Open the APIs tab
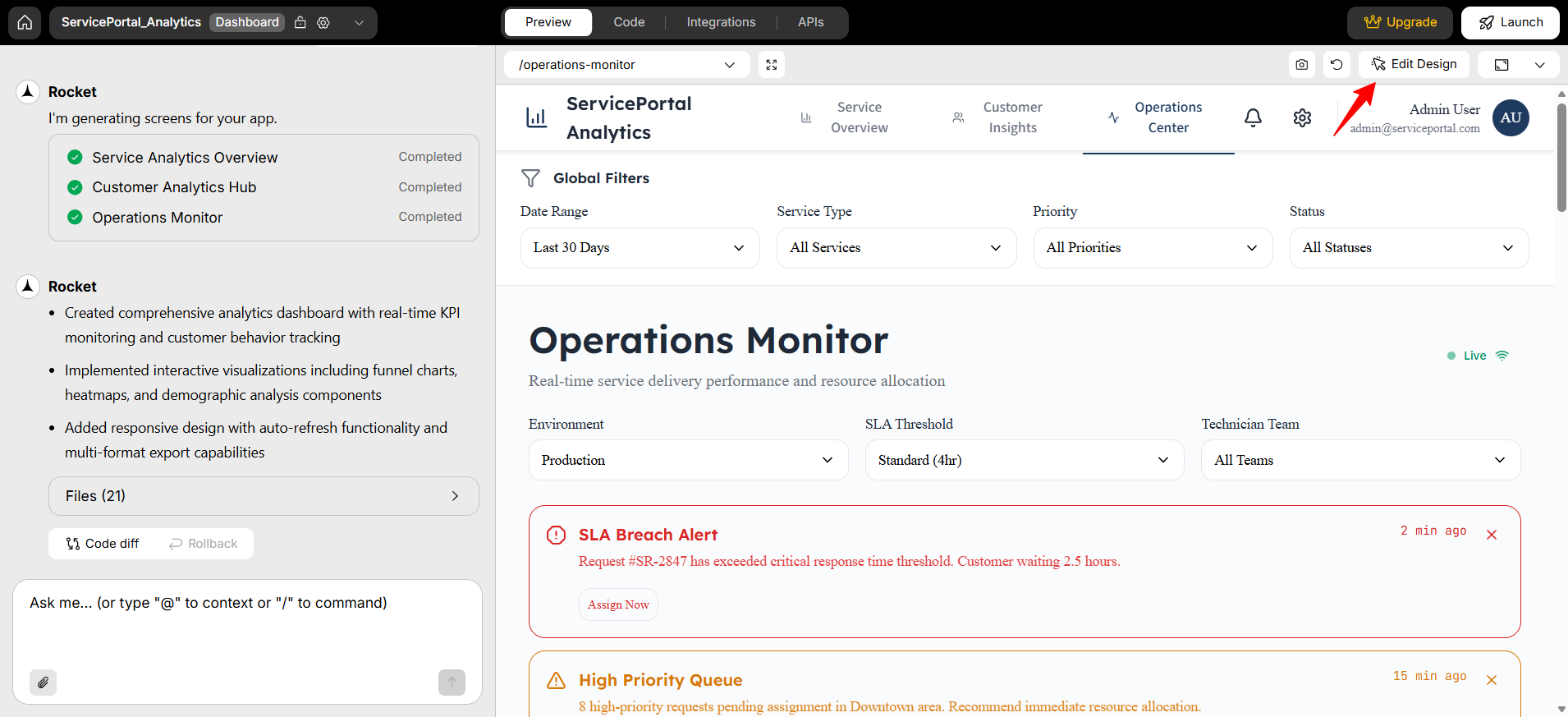The width and height of the screenshot is (1568, 717). coord(810,22)
